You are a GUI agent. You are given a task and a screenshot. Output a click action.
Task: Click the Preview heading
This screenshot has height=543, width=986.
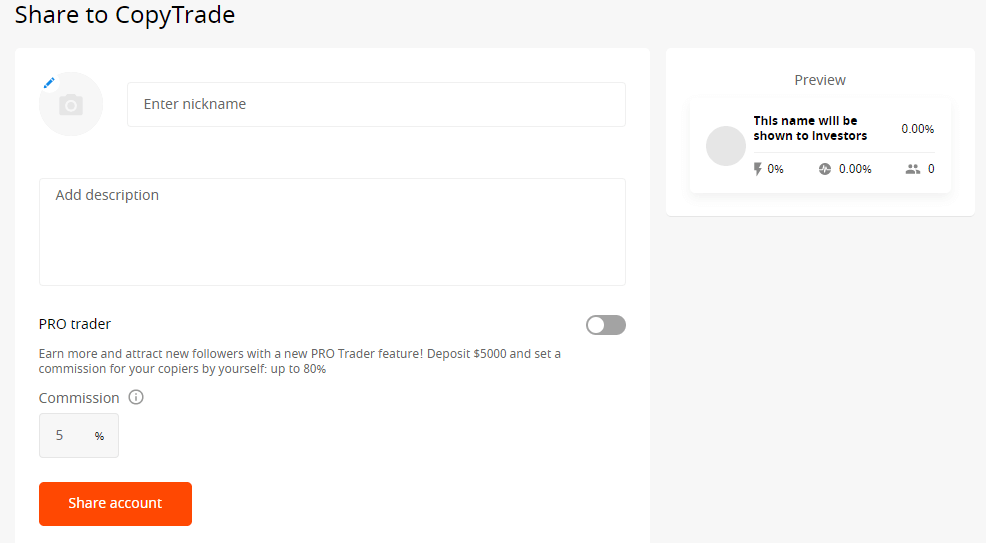pos(820,80)
